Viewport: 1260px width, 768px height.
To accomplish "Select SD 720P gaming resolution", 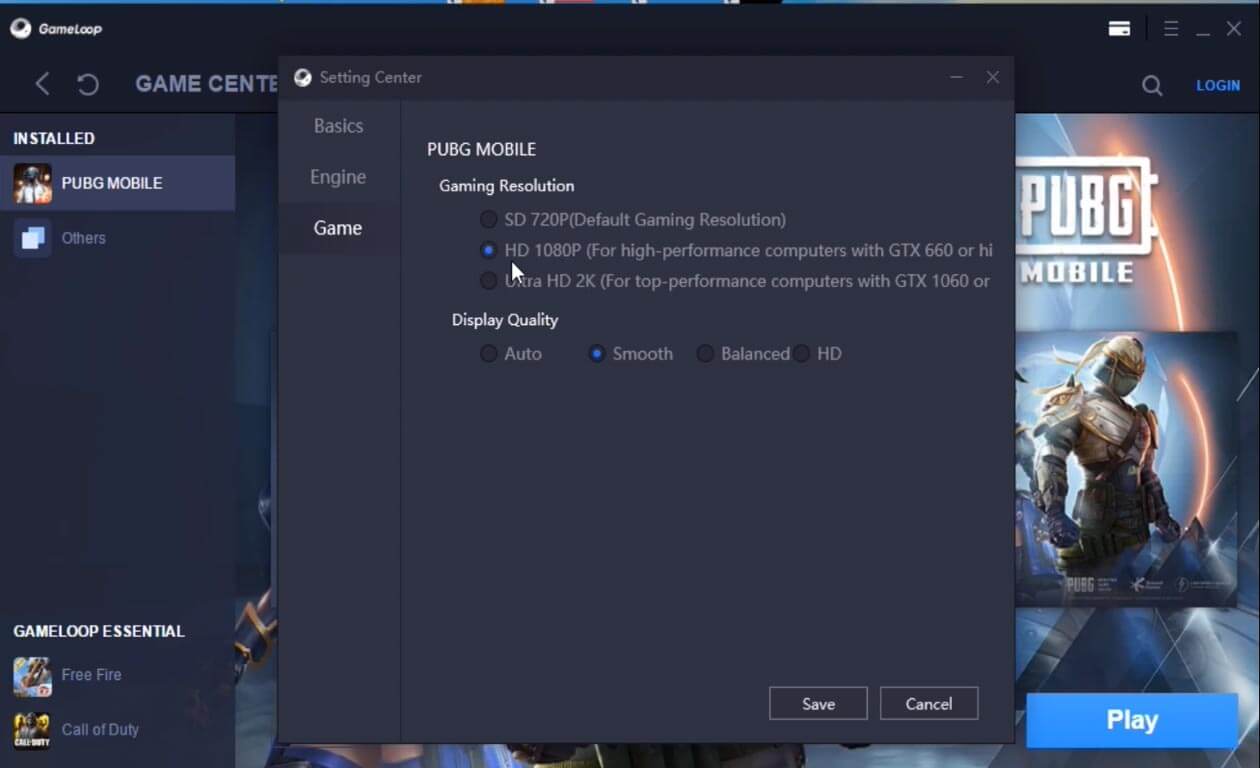I will tap(488, 219).
